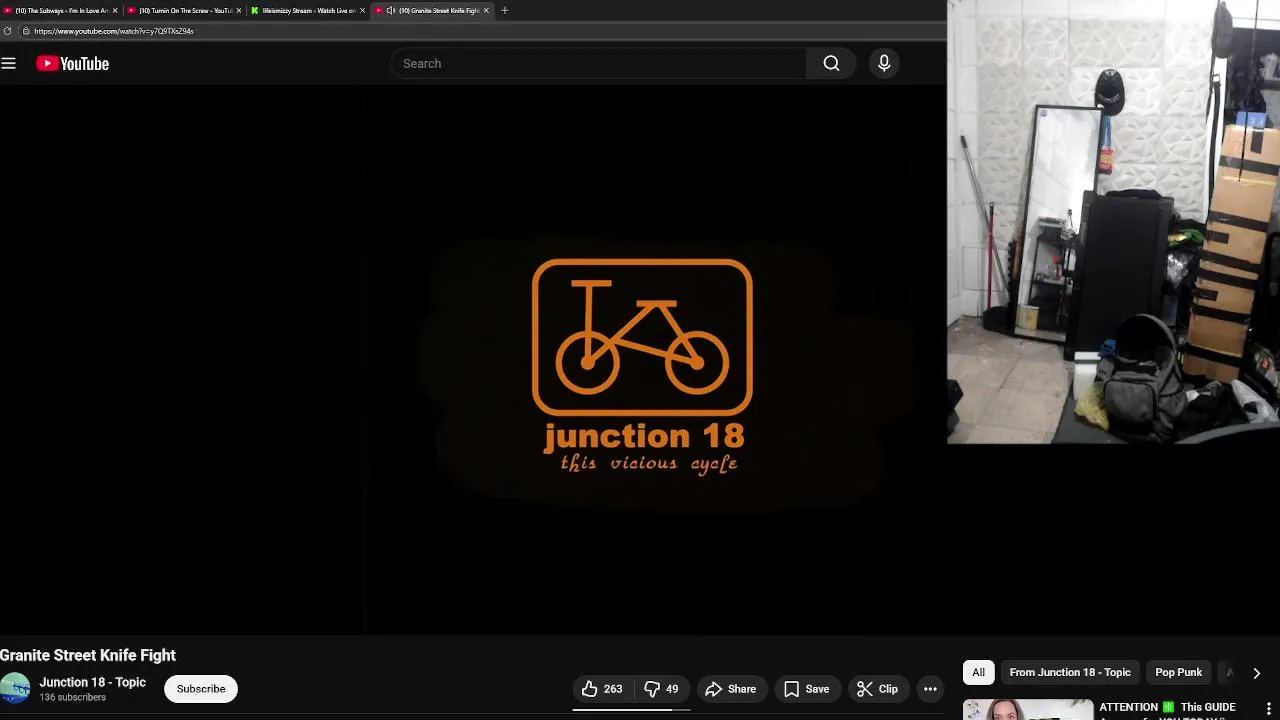Select the Pop Punk filter chip
This screenshot has width=1280, height=720.
pyautogui.click(x=1178, y=672)
